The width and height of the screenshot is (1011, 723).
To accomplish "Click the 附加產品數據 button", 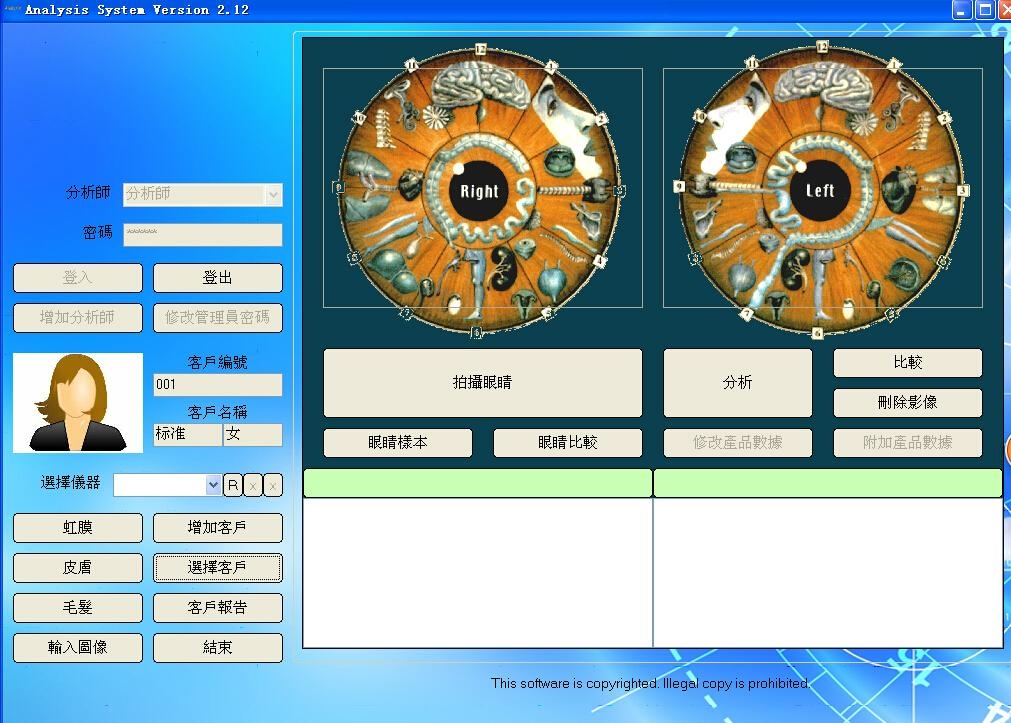I will [x=907, y=442].
